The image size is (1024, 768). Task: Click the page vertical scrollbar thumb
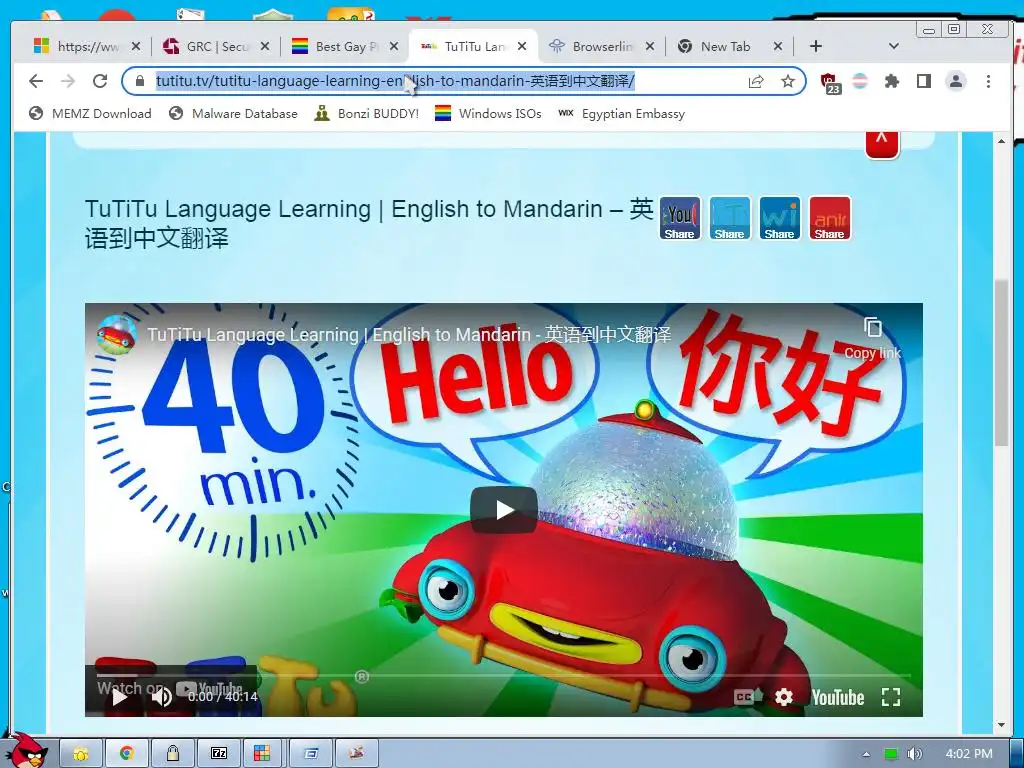[x=1001, y=362]
